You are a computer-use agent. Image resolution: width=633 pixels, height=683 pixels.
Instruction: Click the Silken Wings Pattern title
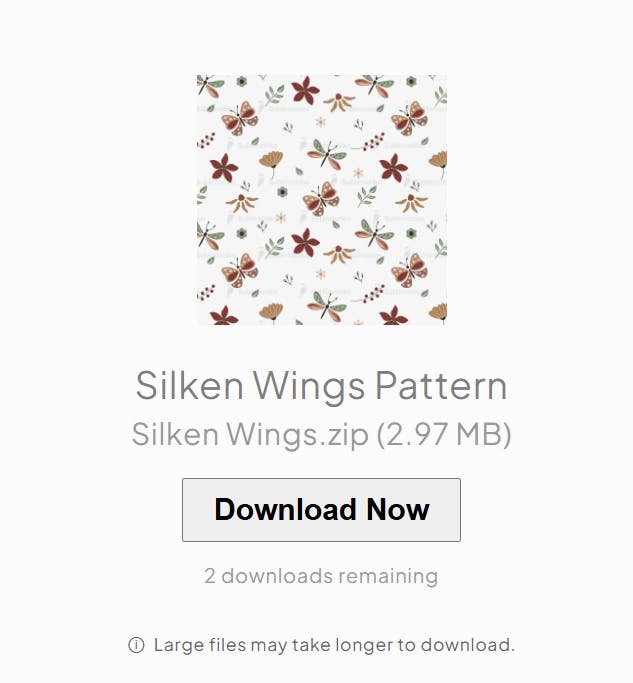pos(321,385)
